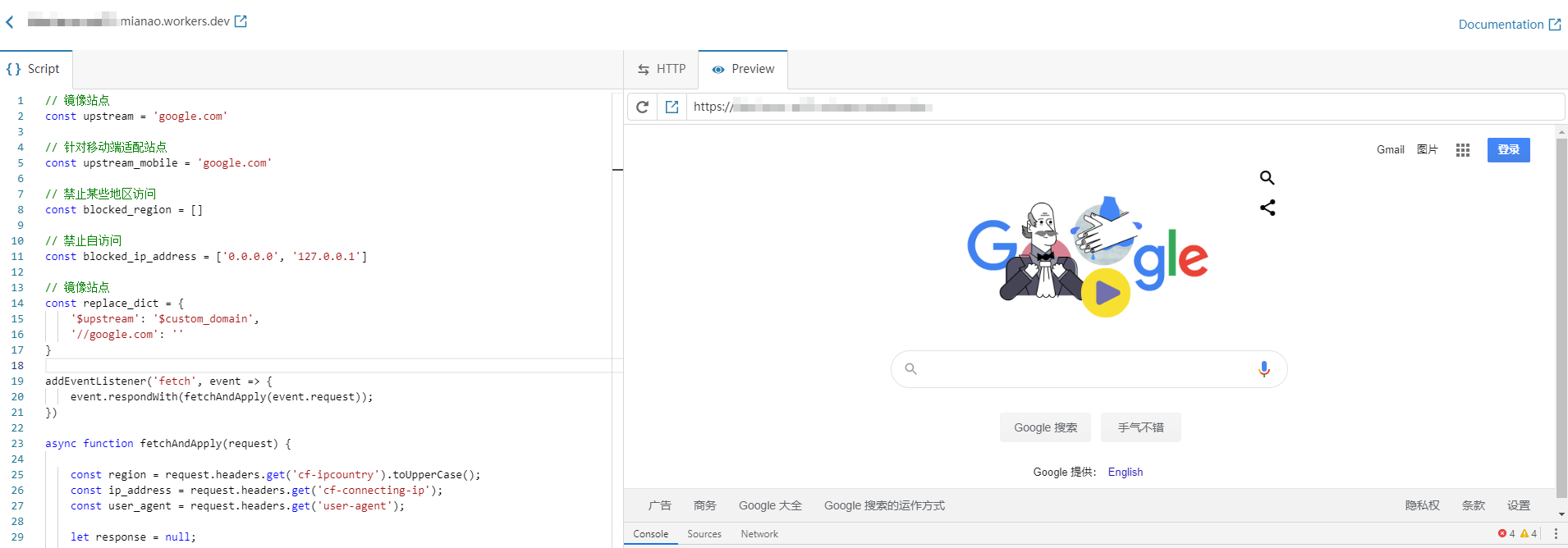The image size is (1568, 548).
Task: Click the Google 搜索 button
Action: coord(1046,427)
